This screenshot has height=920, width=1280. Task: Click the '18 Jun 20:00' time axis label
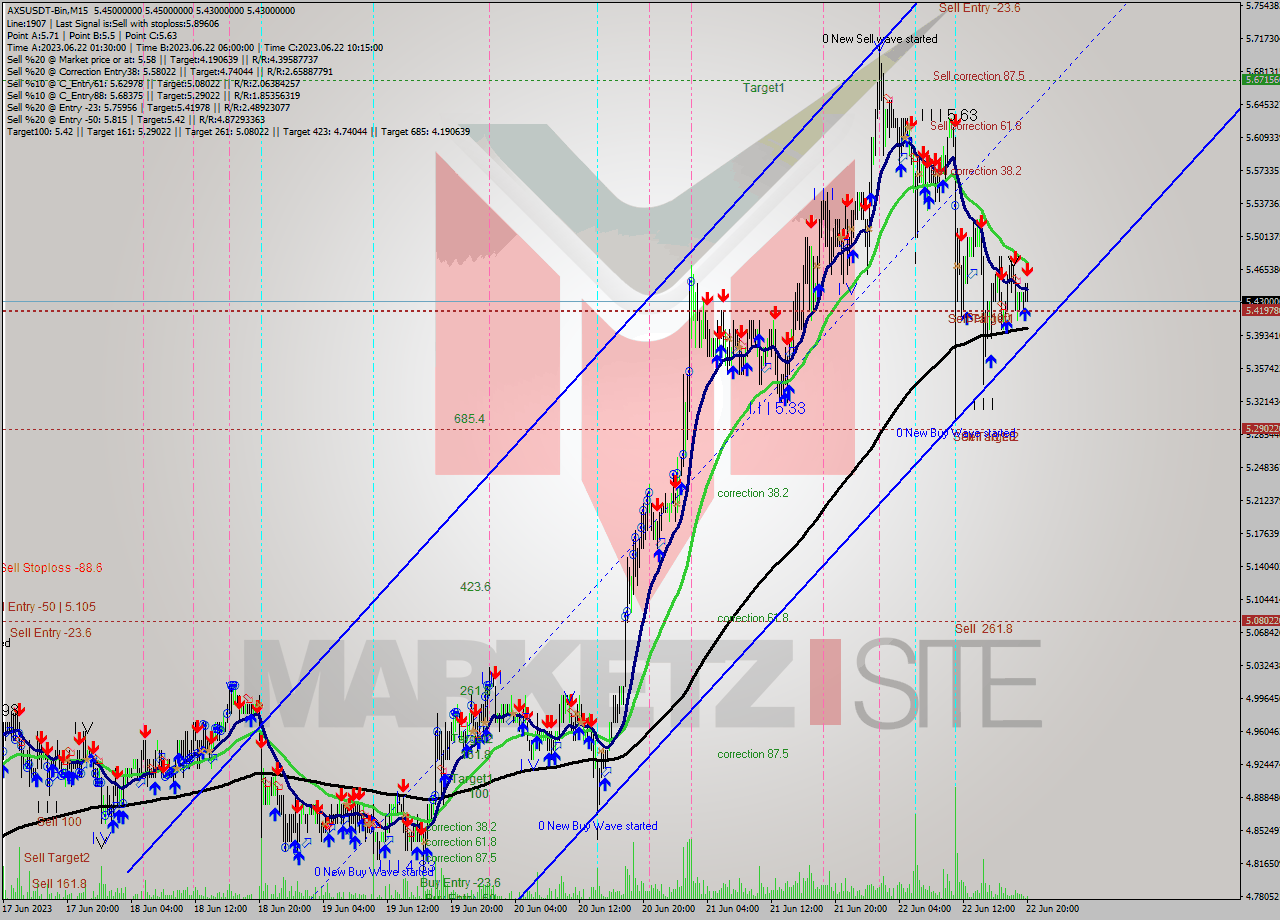pos(285,909)
